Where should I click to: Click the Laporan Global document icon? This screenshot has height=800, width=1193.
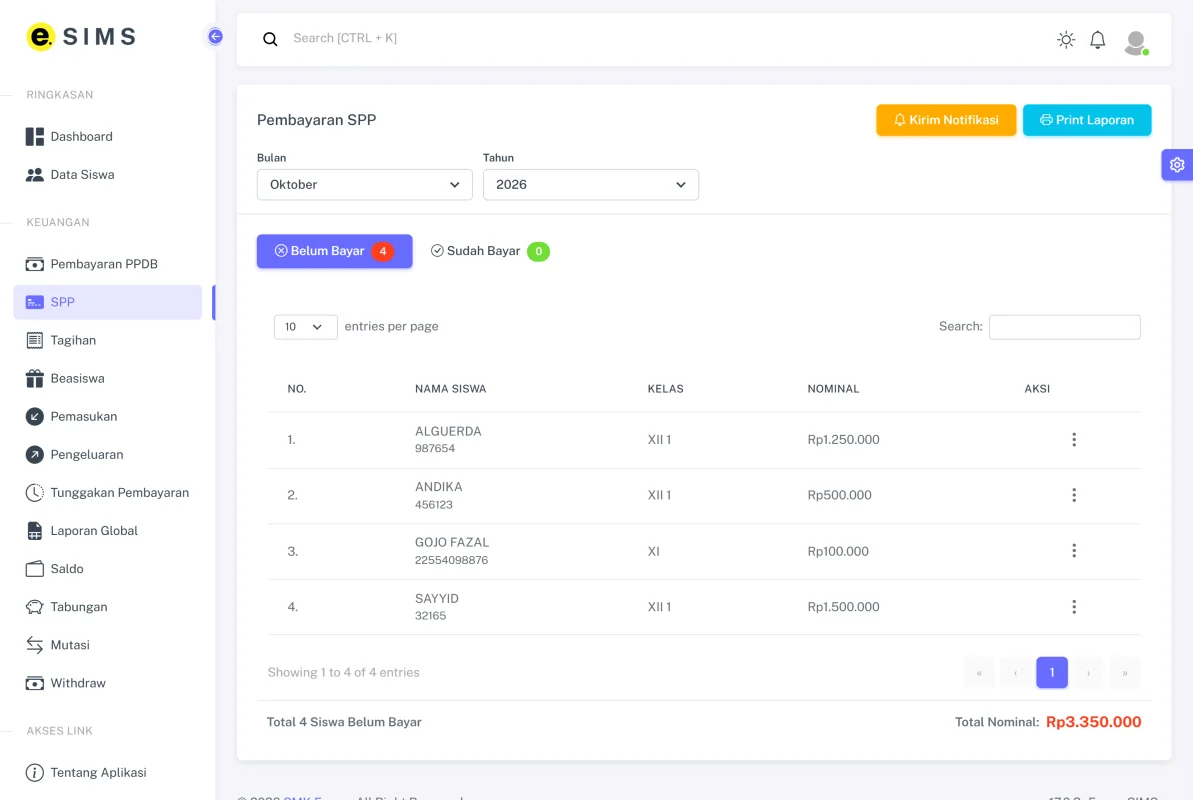tap(34, 531)
